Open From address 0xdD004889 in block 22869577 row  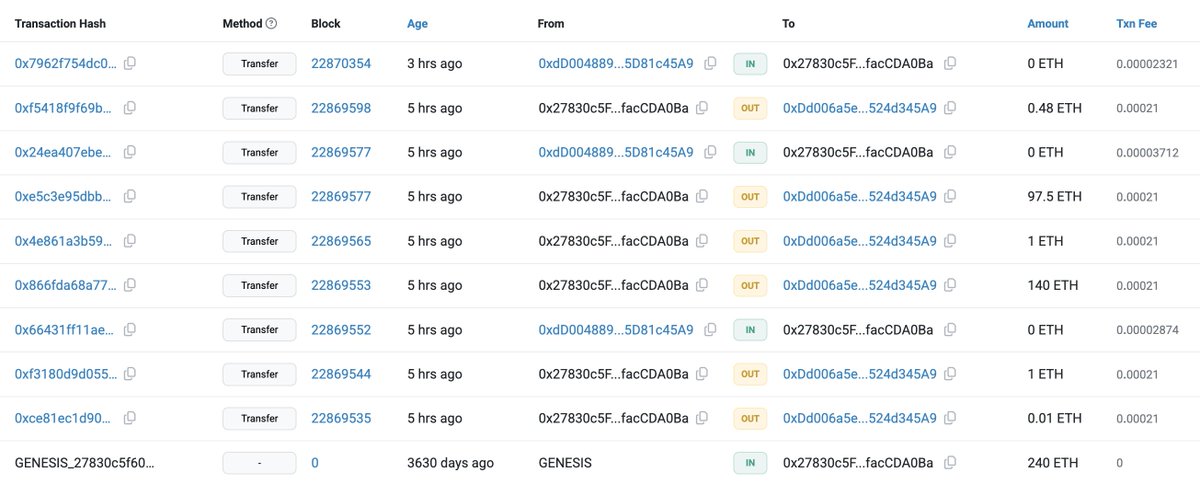pos(616,152)
